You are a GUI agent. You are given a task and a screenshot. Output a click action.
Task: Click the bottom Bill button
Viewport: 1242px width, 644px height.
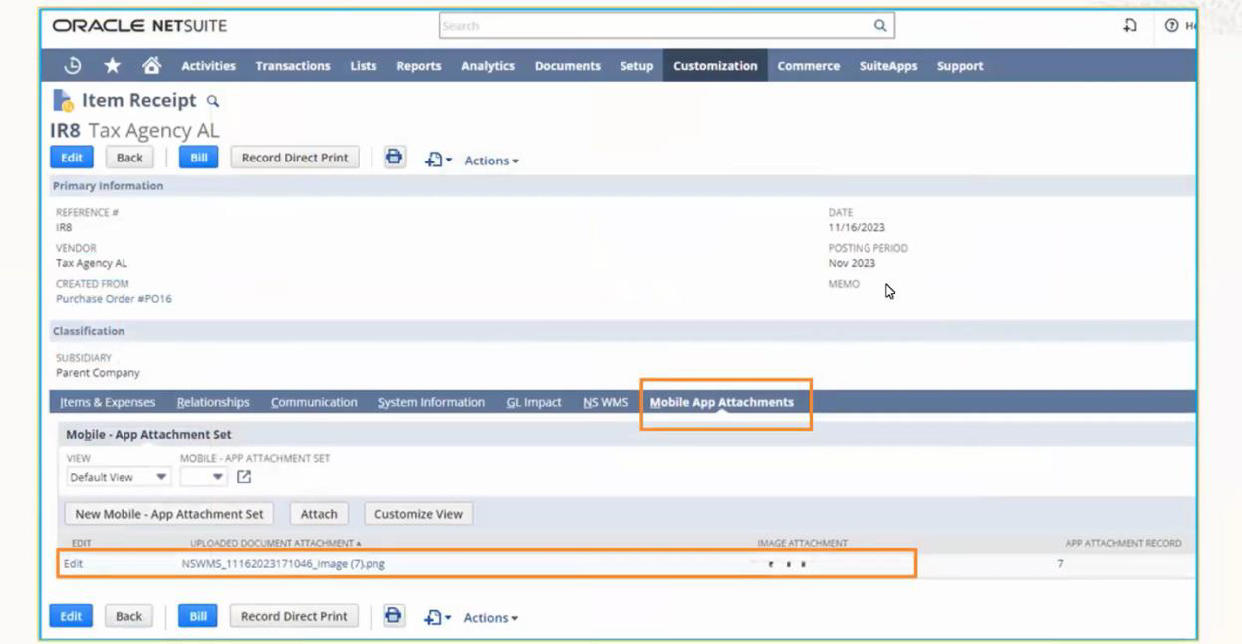[198, 616]
